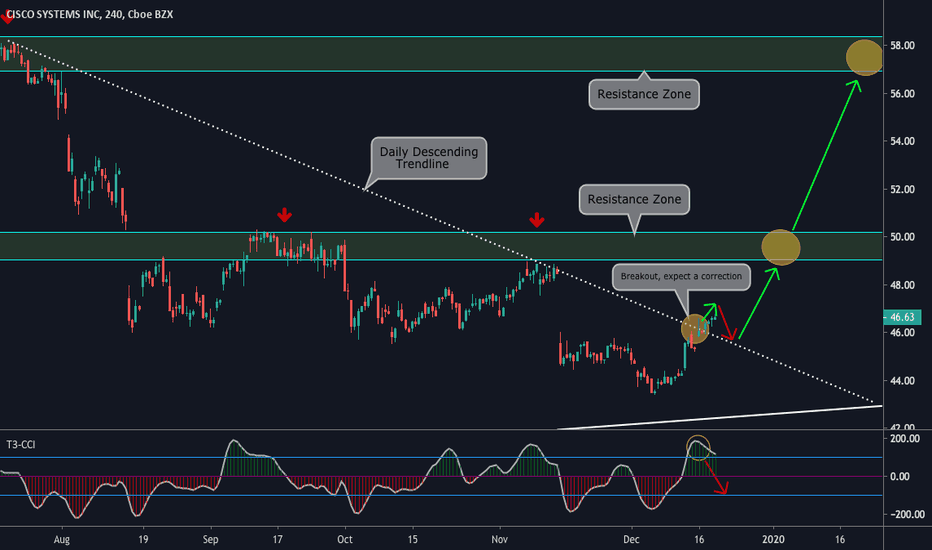Click the 200.00 level on the CCI scale
The height and width of the screenshot is (550, 932).
[905, 439]
